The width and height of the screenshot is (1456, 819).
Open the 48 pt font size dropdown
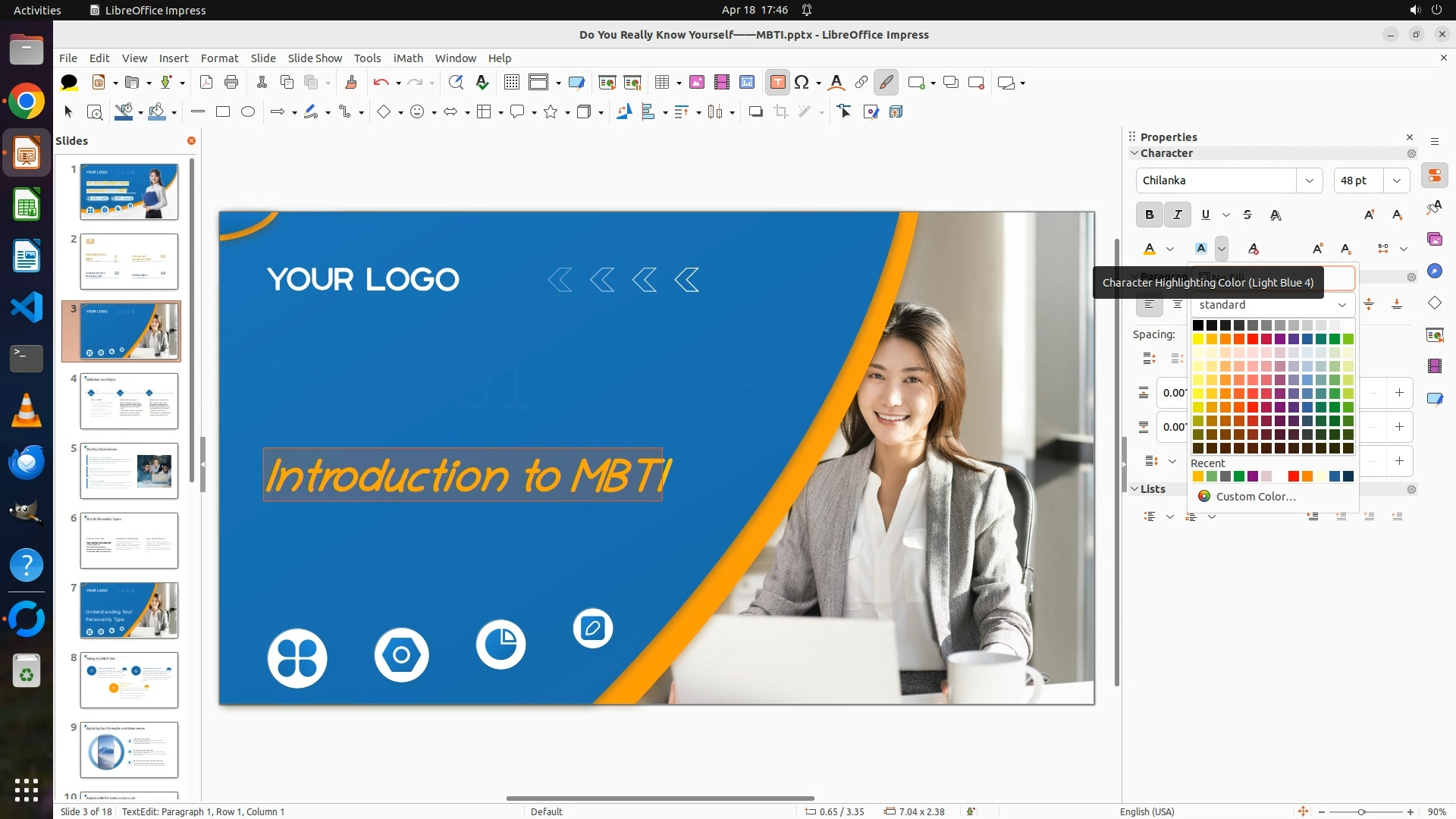point(1396,180)
